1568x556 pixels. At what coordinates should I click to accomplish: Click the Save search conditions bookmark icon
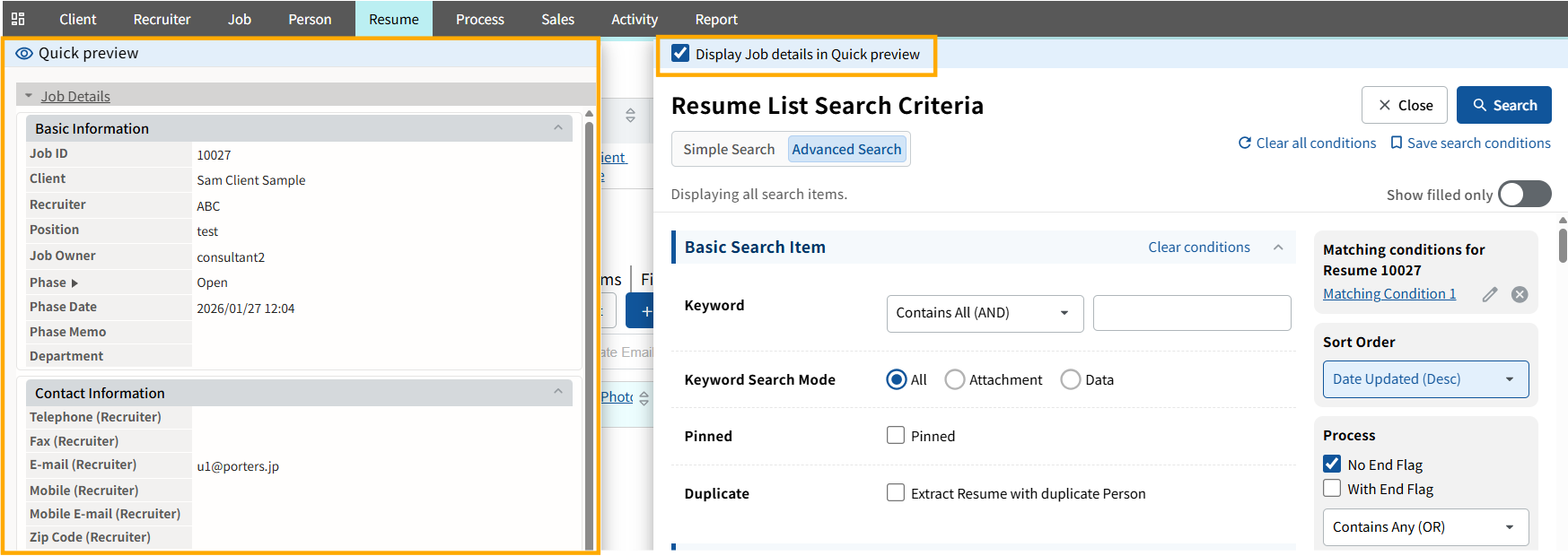pos(1397,143)
